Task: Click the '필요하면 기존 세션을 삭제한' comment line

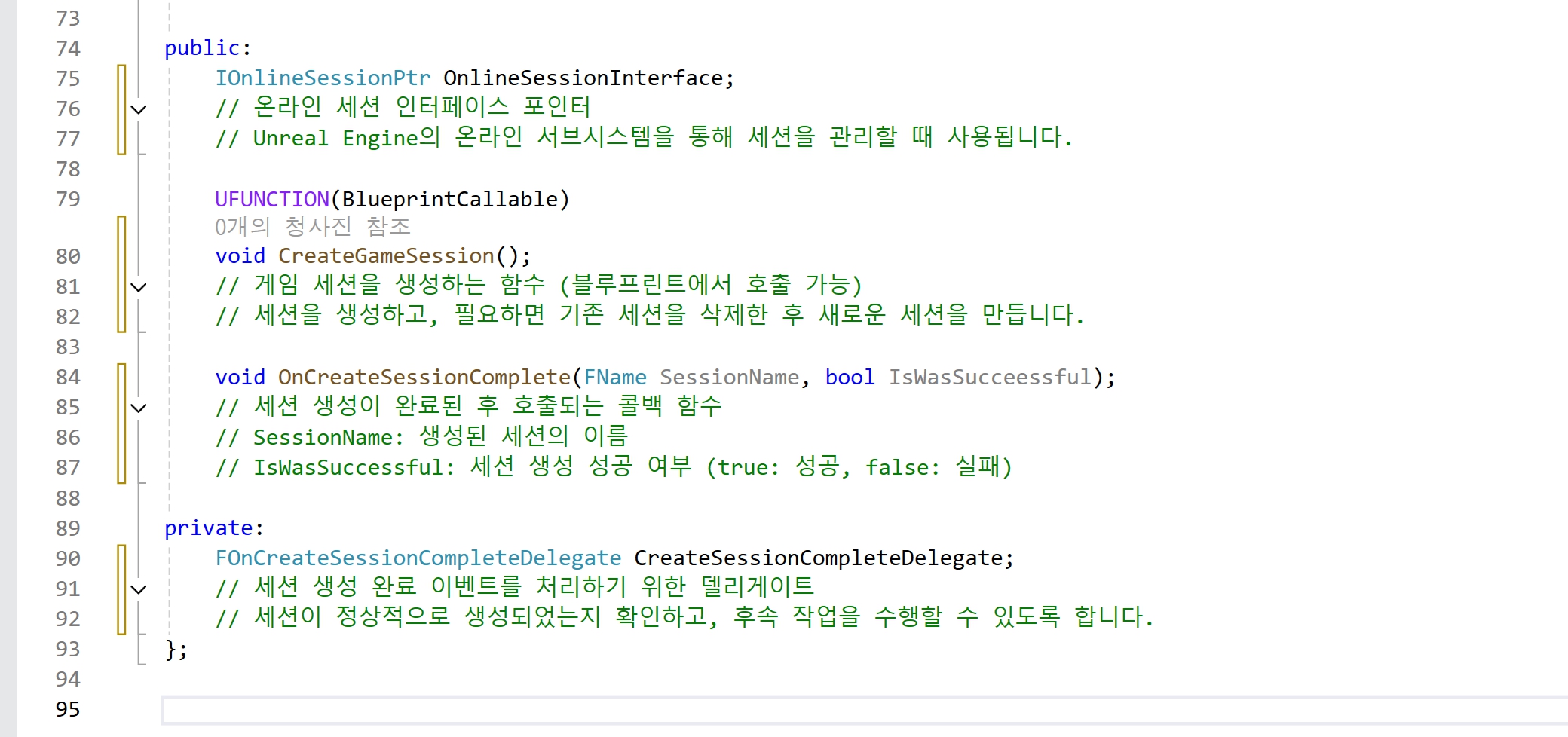Action: tap(650, 315)
